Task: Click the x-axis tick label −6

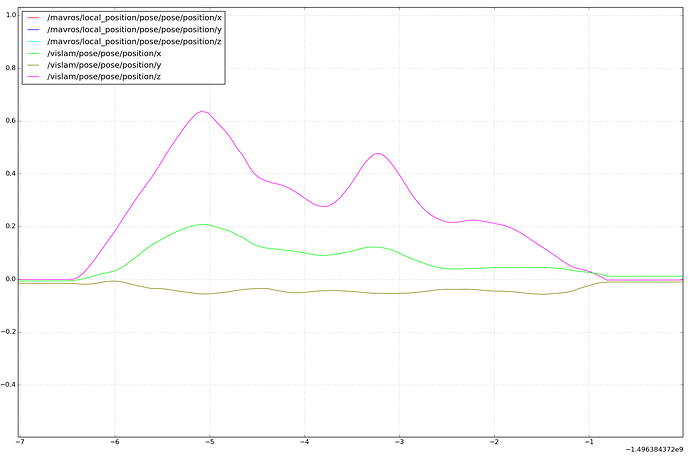Action: [114, 441]
